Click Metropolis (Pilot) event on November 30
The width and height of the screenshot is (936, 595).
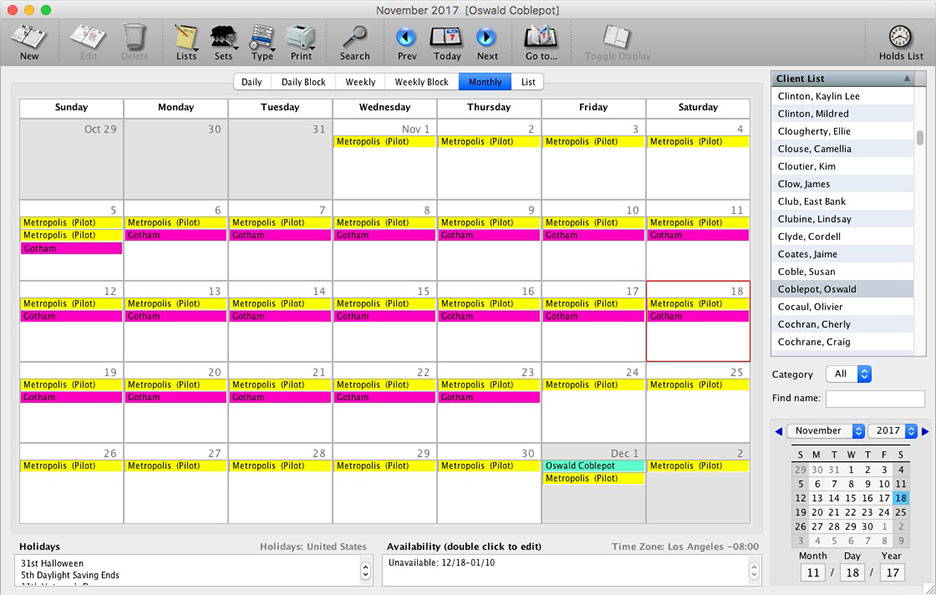[x=489, y=465]
